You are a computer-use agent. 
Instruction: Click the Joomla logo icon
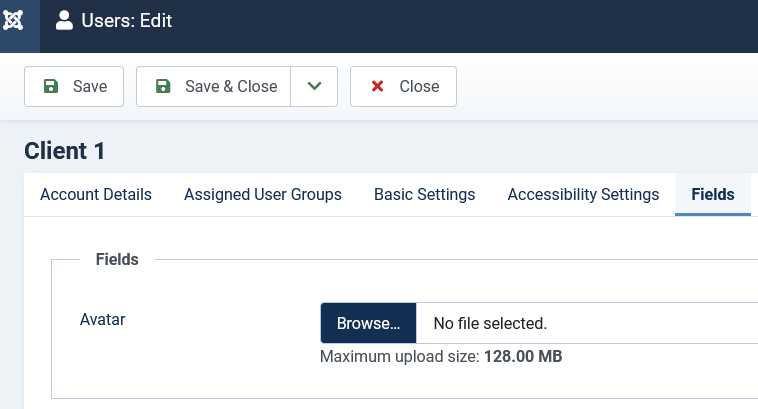coord(14,20)
